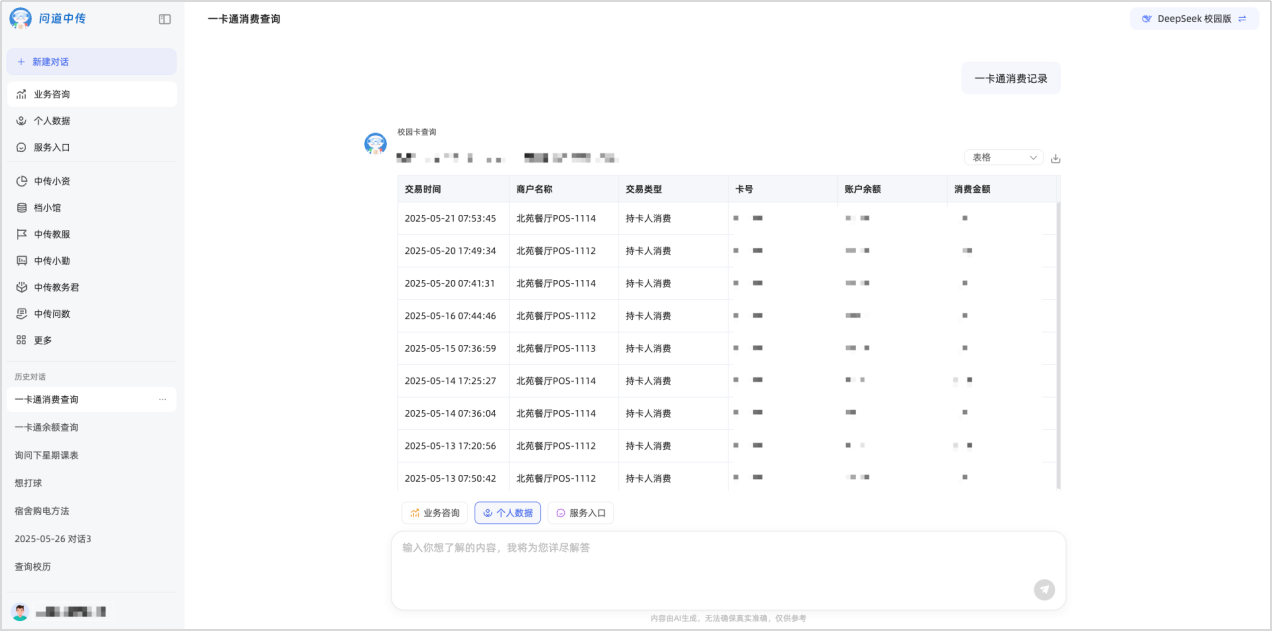1272x632 pixels.
Task: Click the download icon beside table dropdown
Action: [x=1056, y=158]
